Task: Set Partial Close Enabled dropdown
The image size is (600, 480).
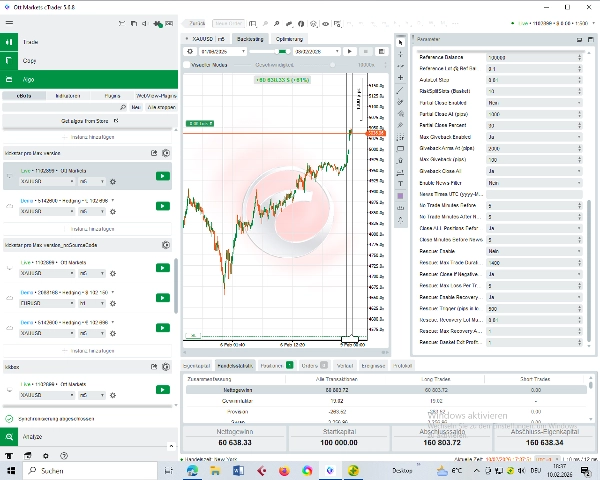Action: point(534,103)
